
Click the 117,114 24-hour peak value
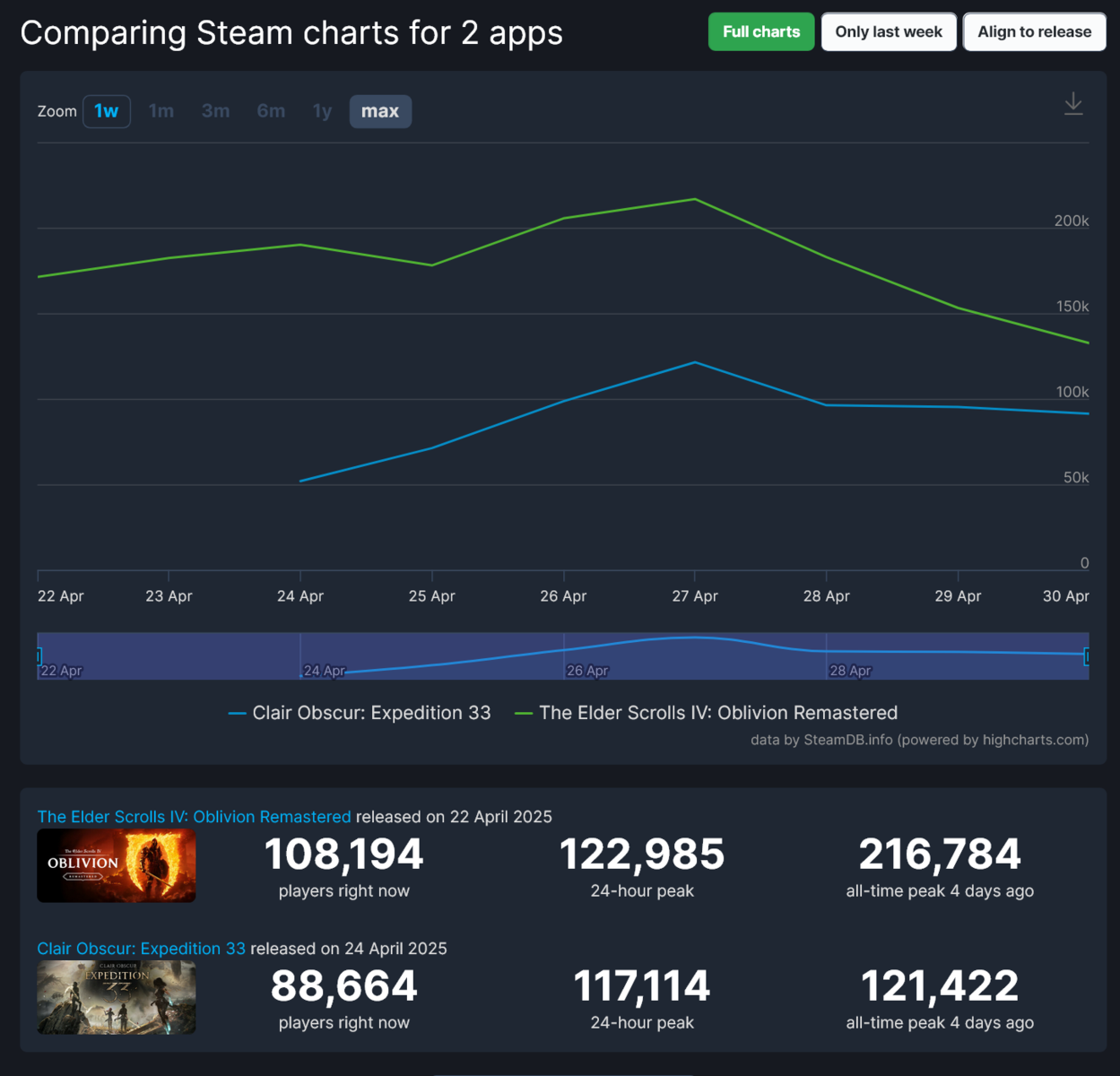pos(642,986)
